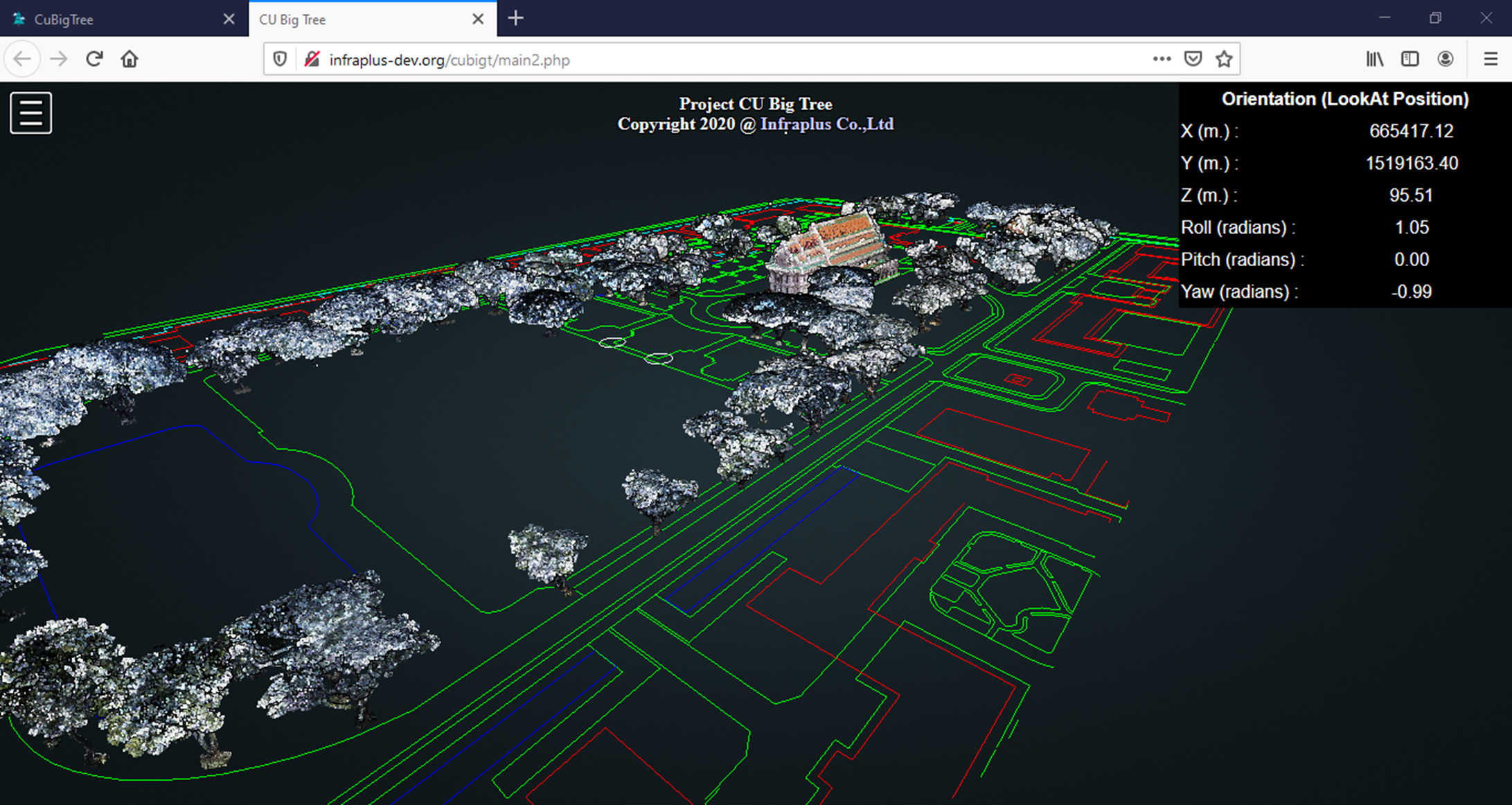1512x805 pixels.
Task: Click the insecure connection lock icon
Action: point(312,60)
